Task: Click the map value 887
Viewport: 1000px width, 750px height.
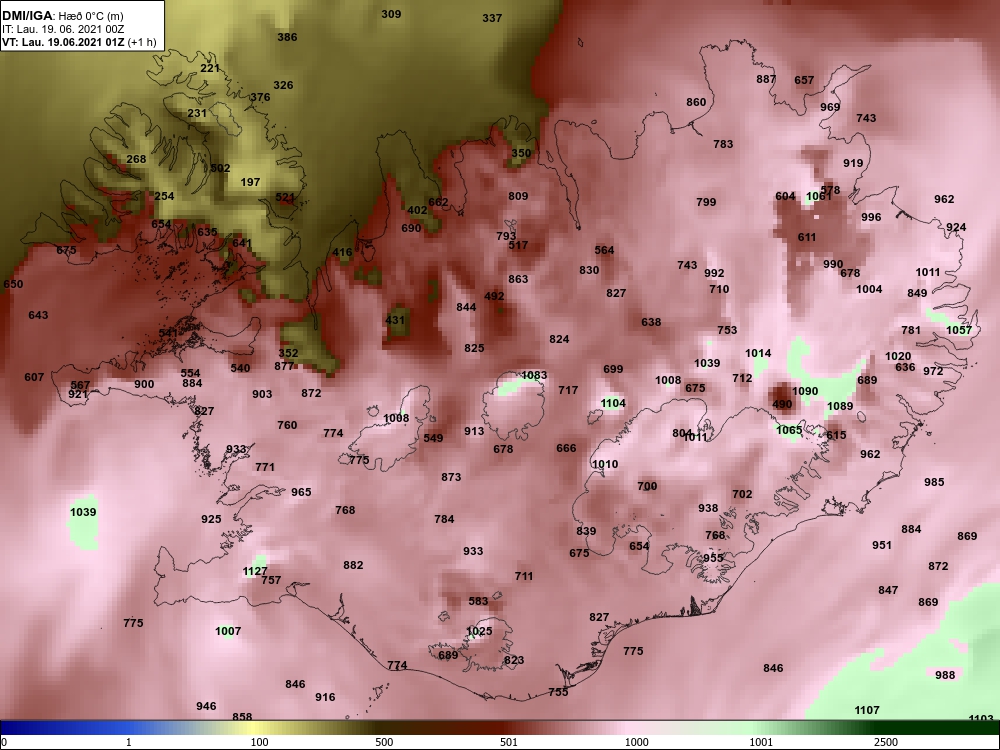Action: [x=766, y=79]
